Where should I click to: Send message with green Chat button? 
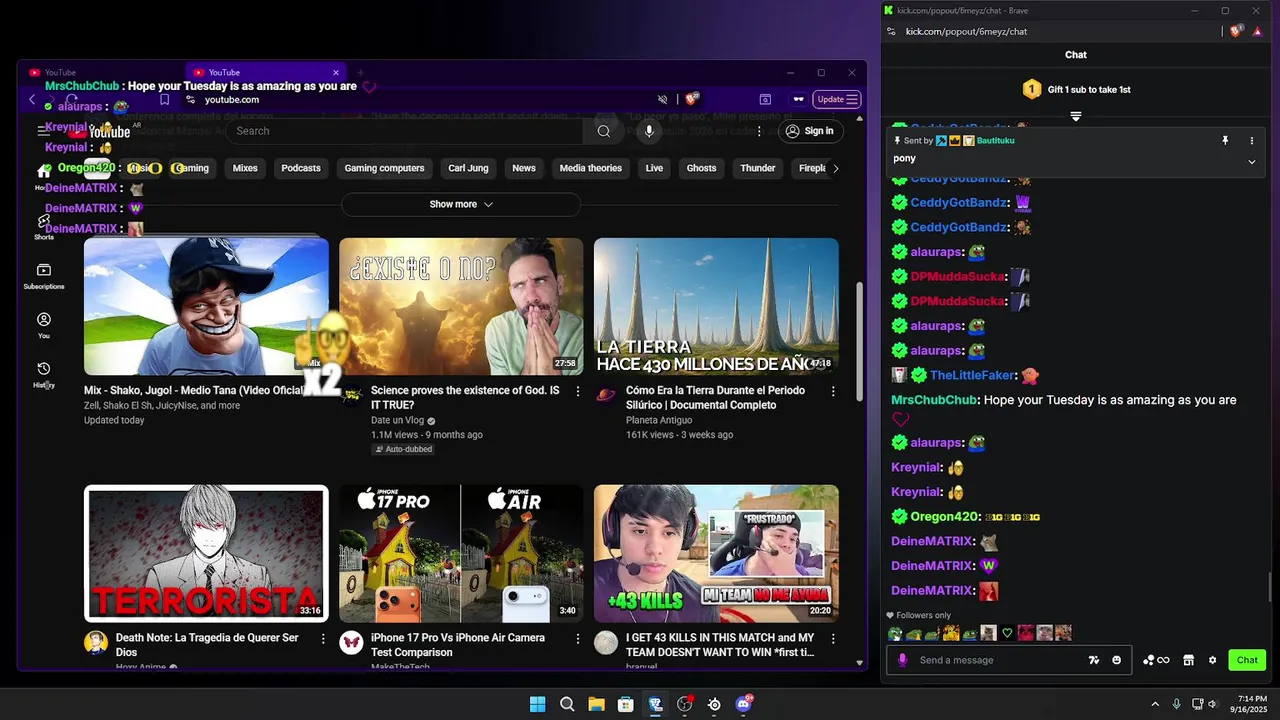[1247, 660]
